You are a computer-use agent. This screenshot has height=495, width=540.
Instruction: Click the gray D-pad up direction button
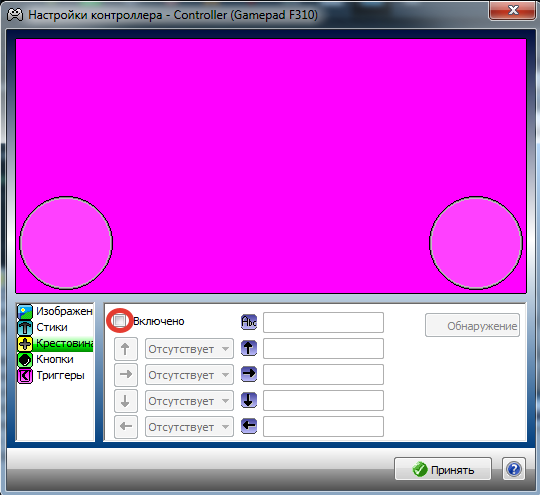coord(126,349)
